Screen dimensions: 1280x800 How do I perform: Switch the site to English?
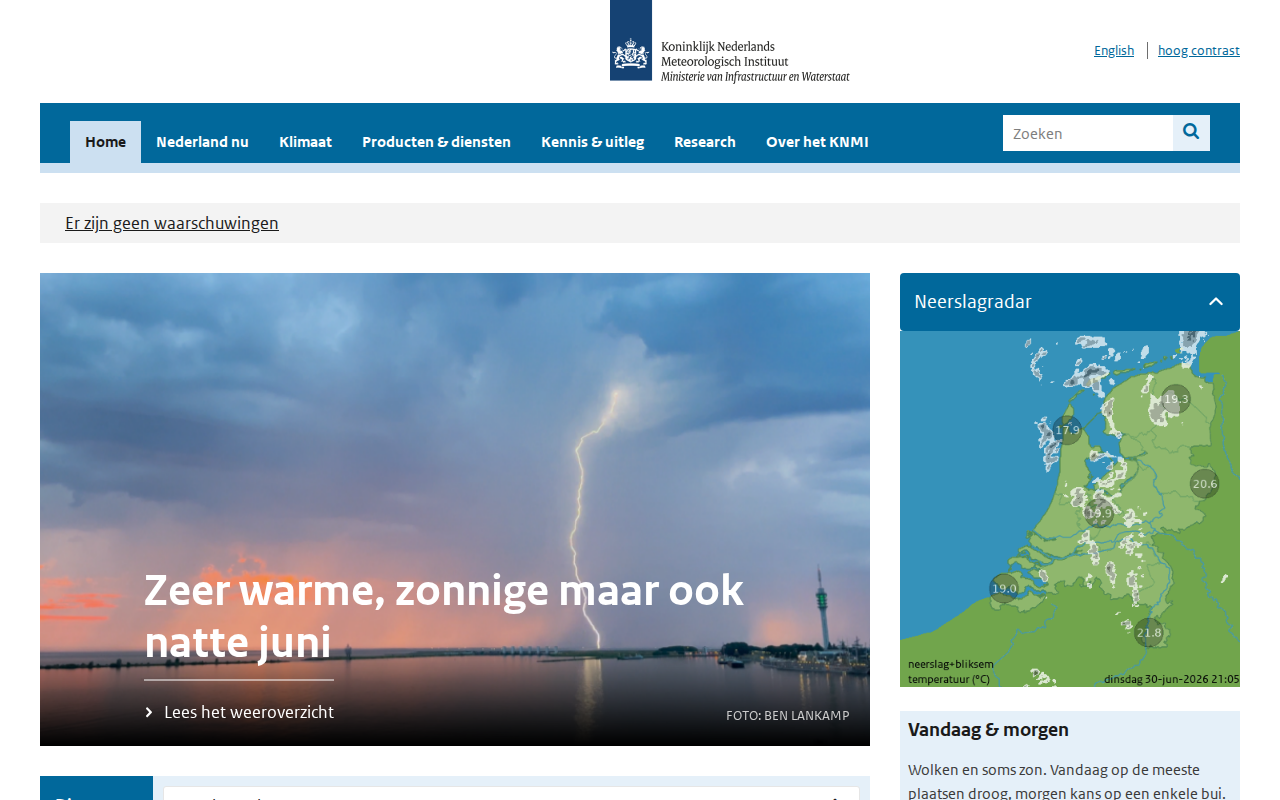[x=1114, y=50]
